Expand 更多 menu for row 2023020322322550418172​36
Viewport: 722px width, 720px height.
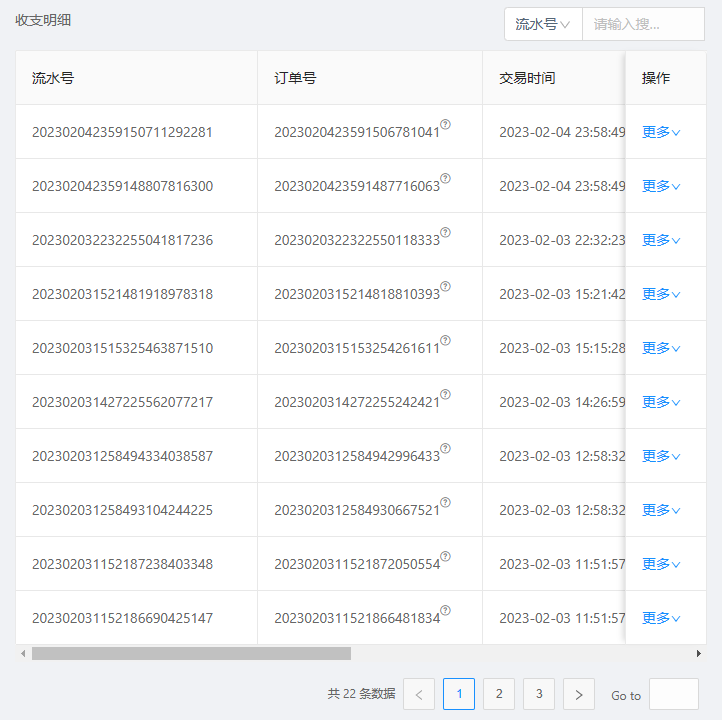(x=661, y=240)
